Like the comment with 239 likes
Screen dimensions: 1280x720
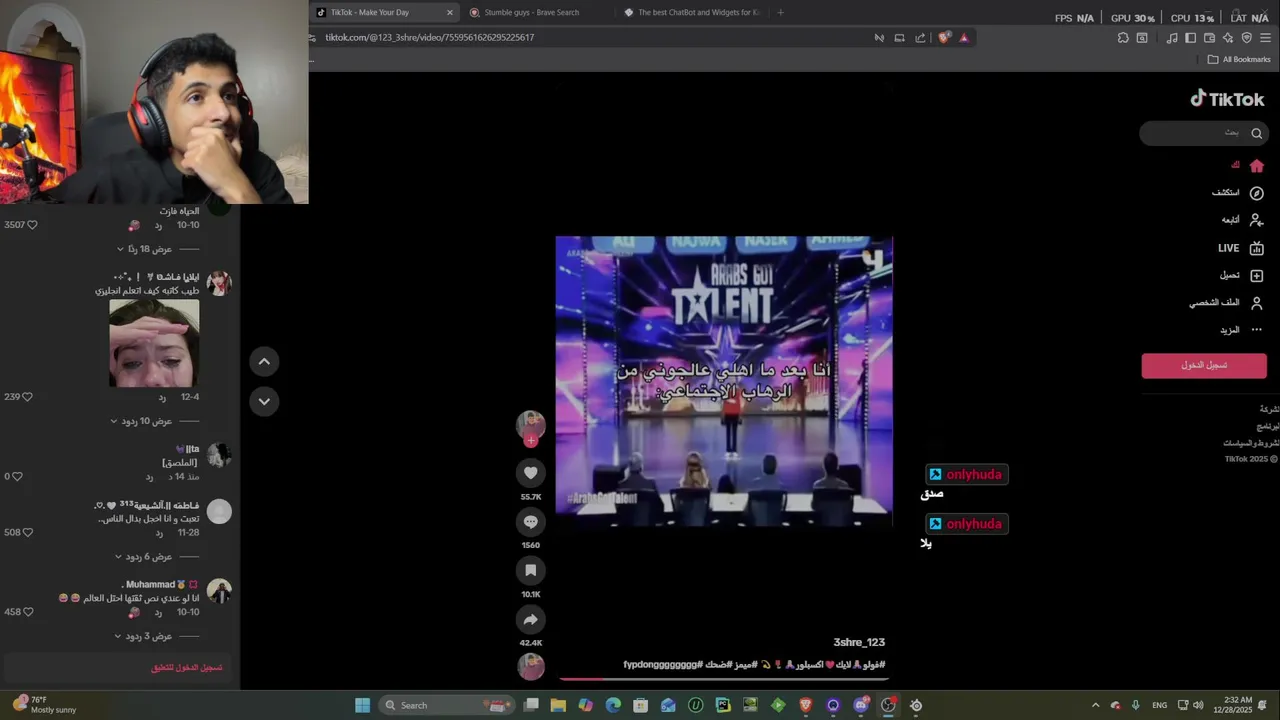[27, 397]
